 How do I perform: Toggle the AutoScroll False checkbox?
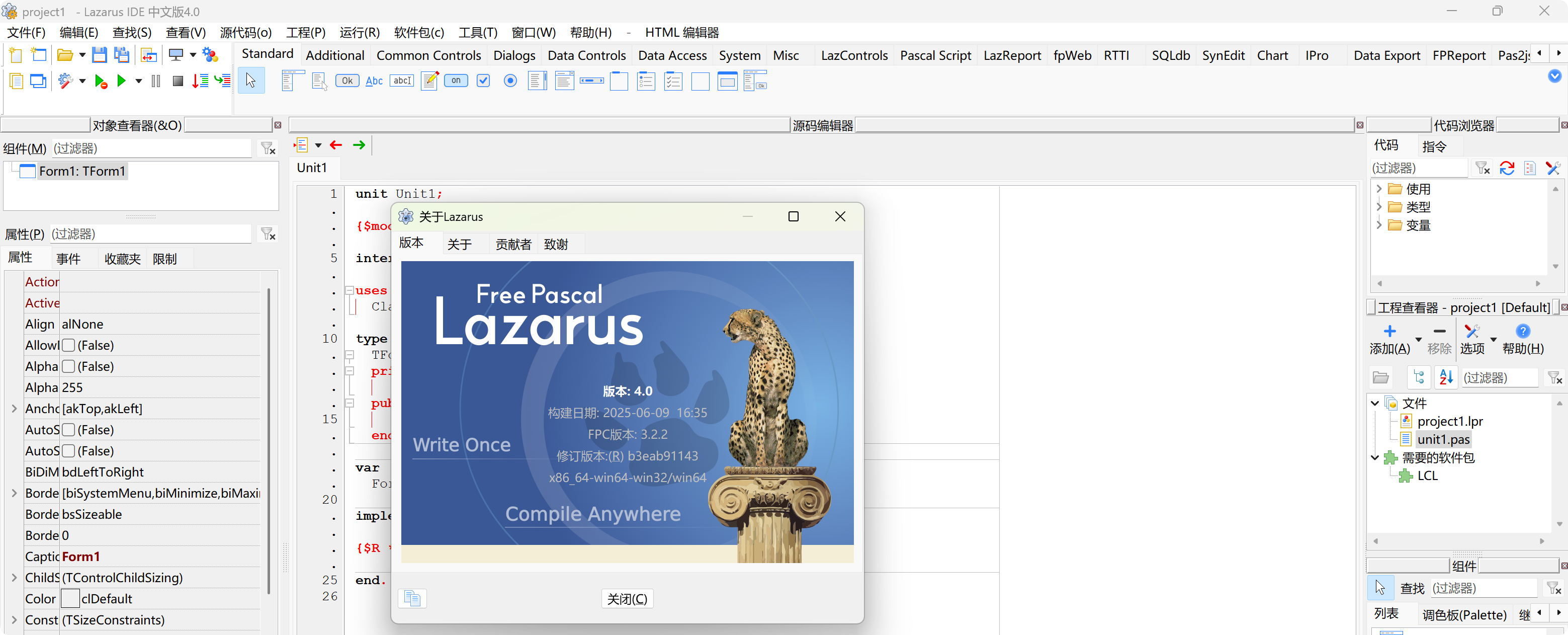69,430
